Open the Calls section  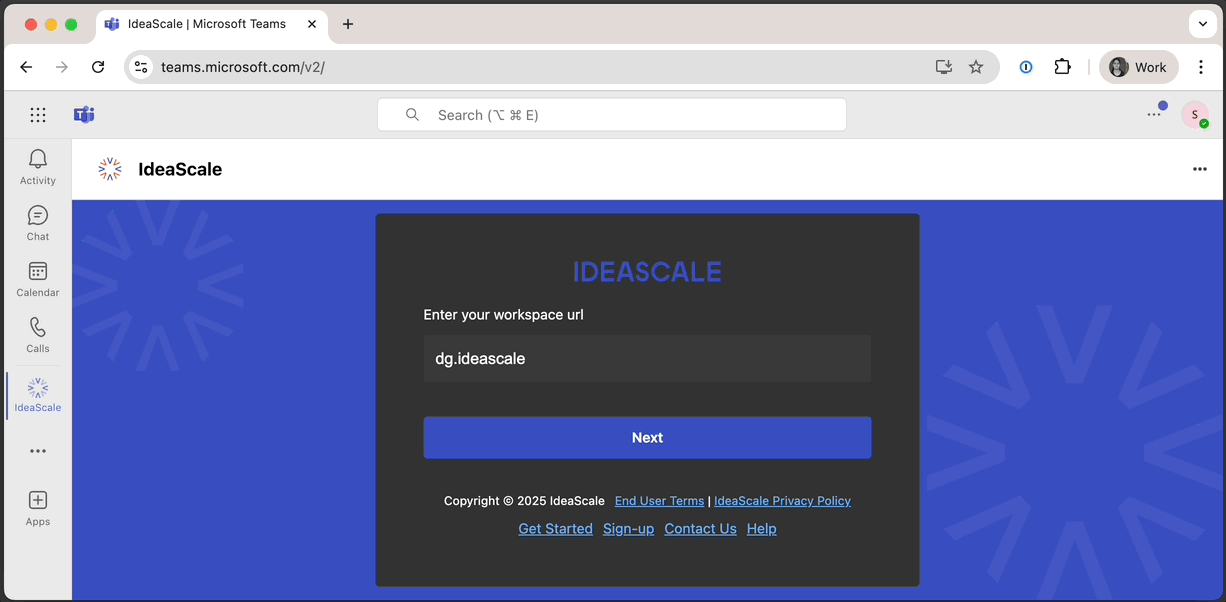coord(37,333)
